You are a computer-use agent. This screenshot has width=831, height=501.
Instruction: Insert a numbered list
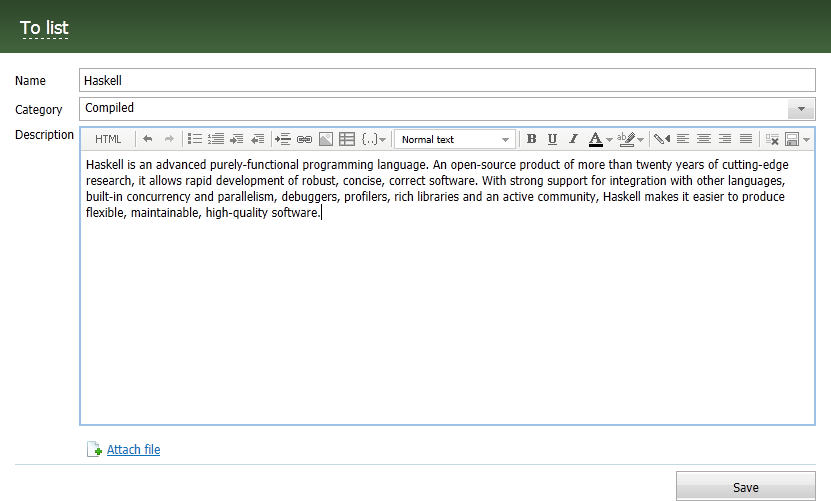coord(216,139)
